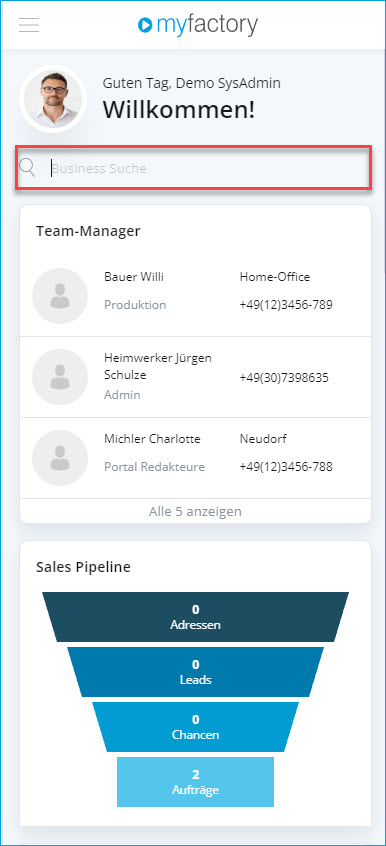Click Heimwerker Jürgen Schulze's avatar
The height and width of the screenshot is (846, 386).
pos(60,377)
